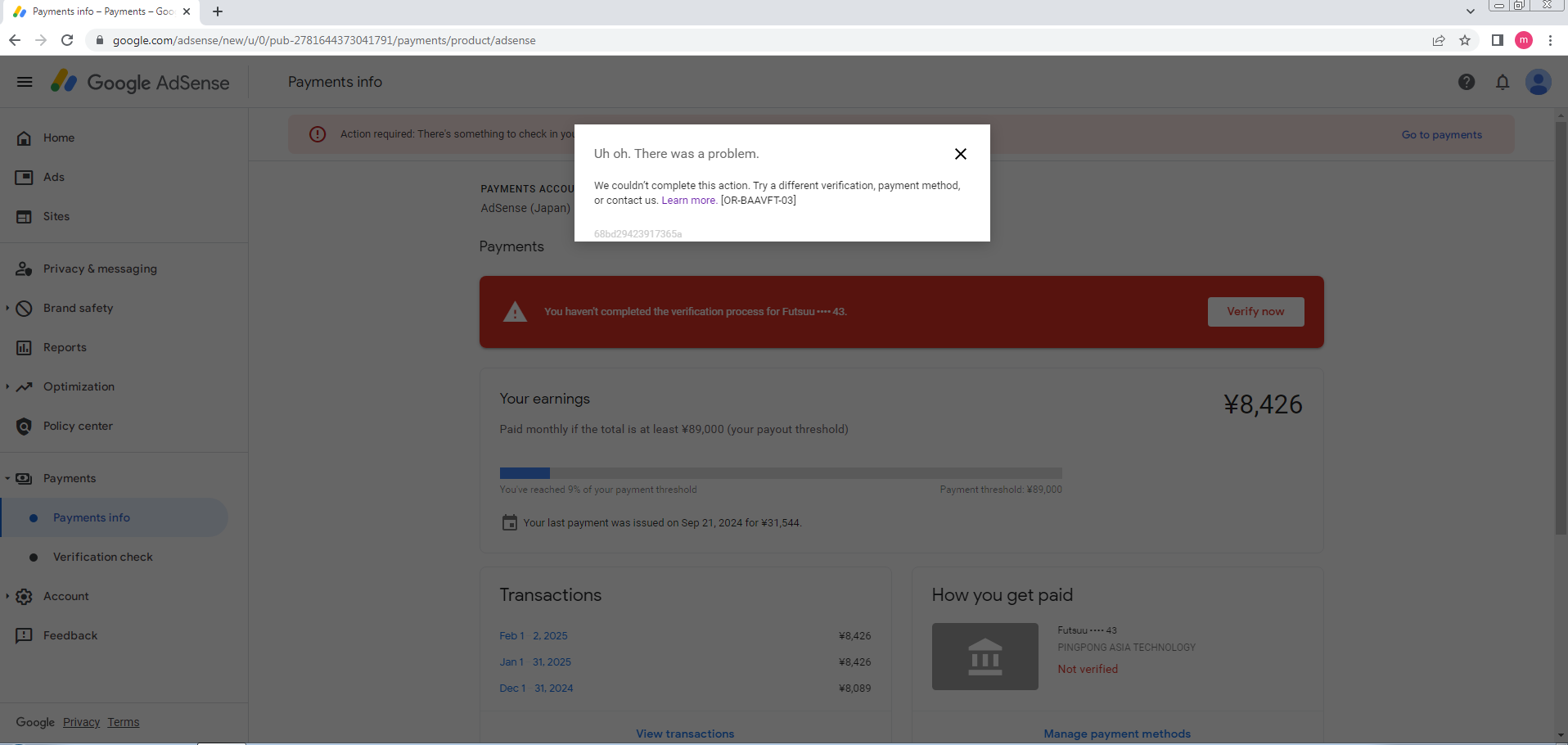Viewport: 1568px width, 745px height.
Task: Click the Privacy footer link
Action: point(81,722)
